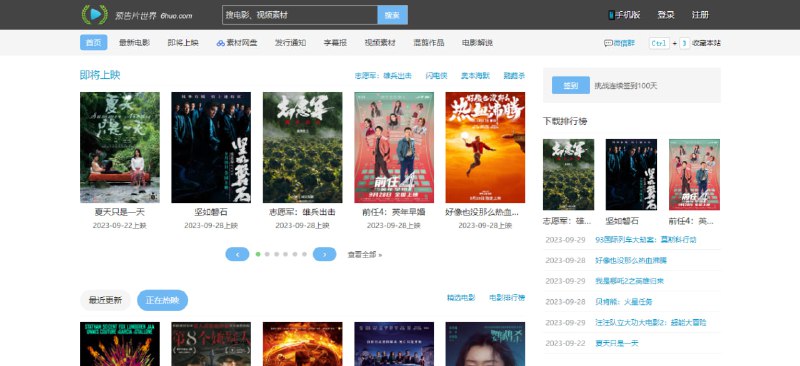Open the orange 热血沸腾 movie poster
Viewport: 800px width, 366px height.
click(x=485, y=148)
